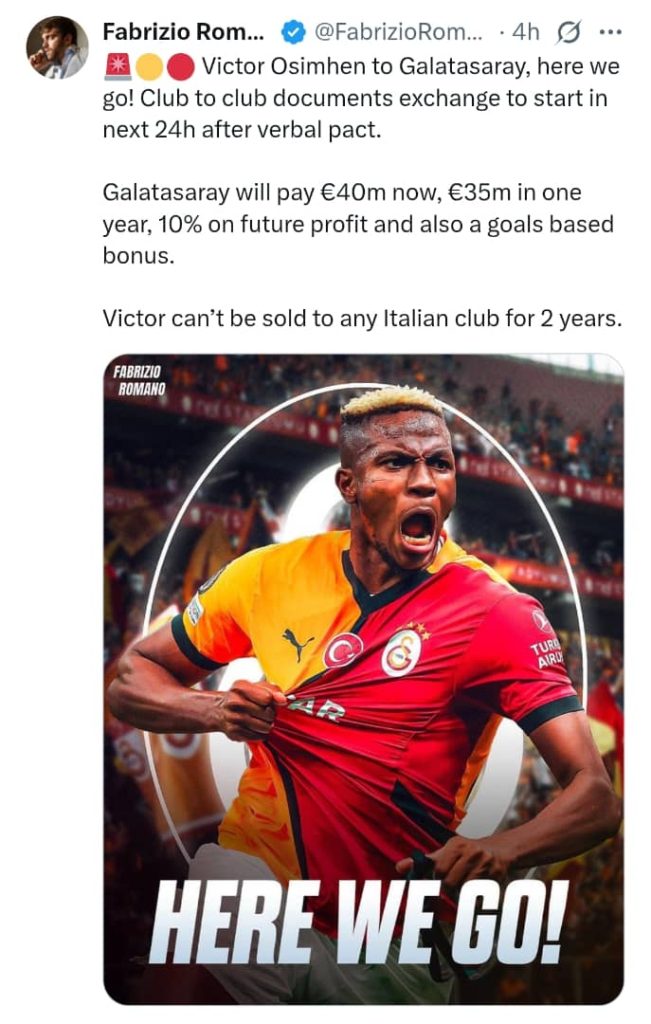Click the circle-slash Grok icon
Viewport: 651px width, 1024px height.
pyautogui.click(x=568, y=33)
